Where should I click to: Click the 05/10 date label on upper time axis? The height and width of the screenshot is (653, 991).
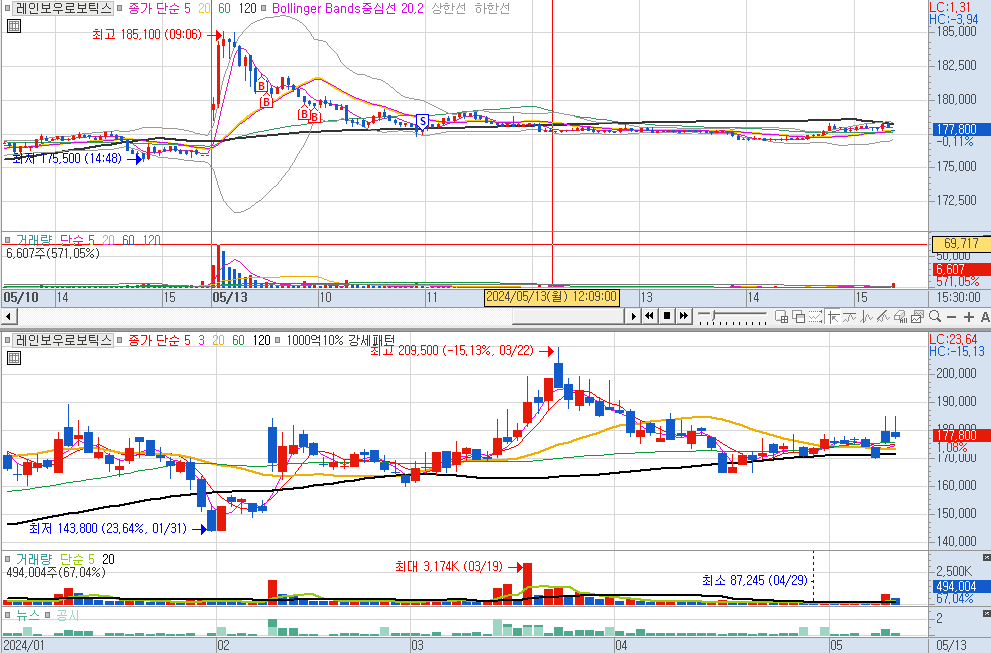[21, 297]
